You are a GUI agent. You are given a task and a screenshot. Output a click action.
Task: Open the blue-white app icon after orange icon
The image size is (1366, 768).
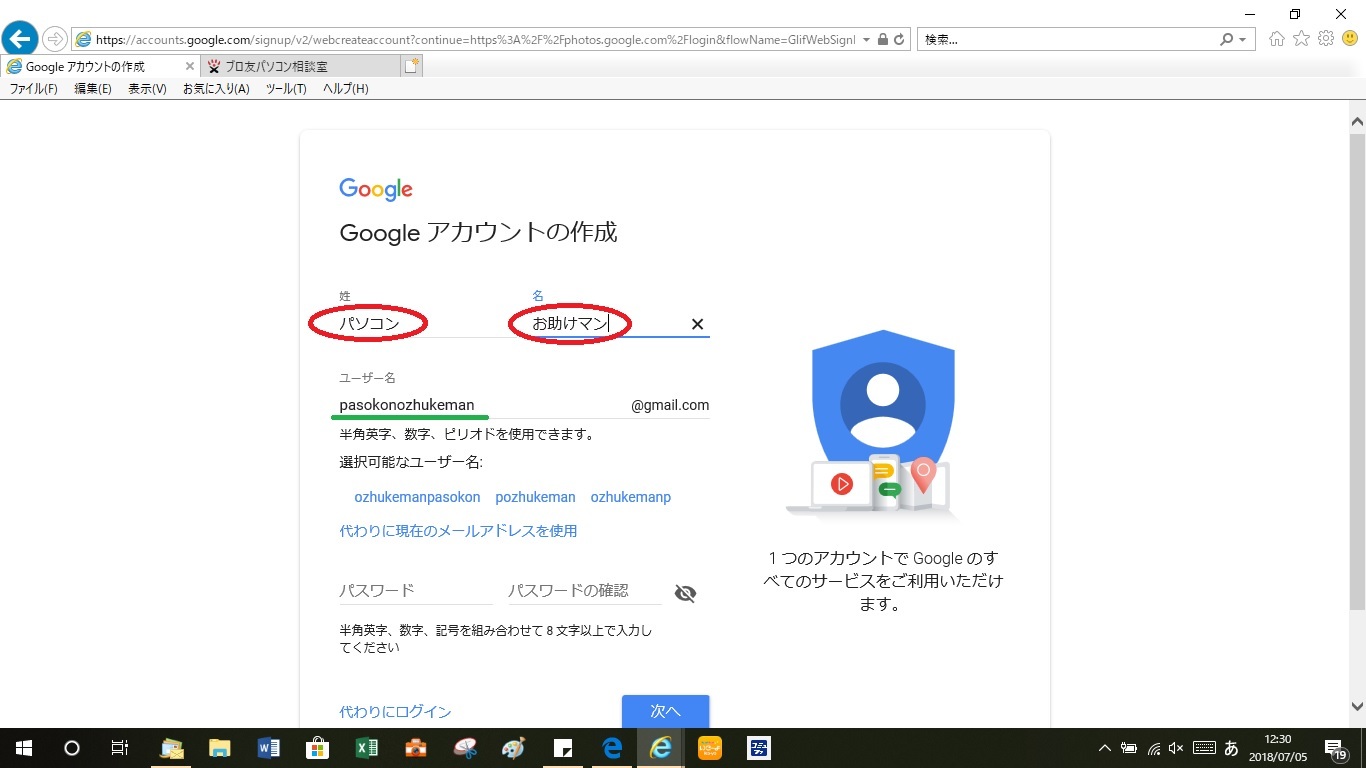[759, 748]
